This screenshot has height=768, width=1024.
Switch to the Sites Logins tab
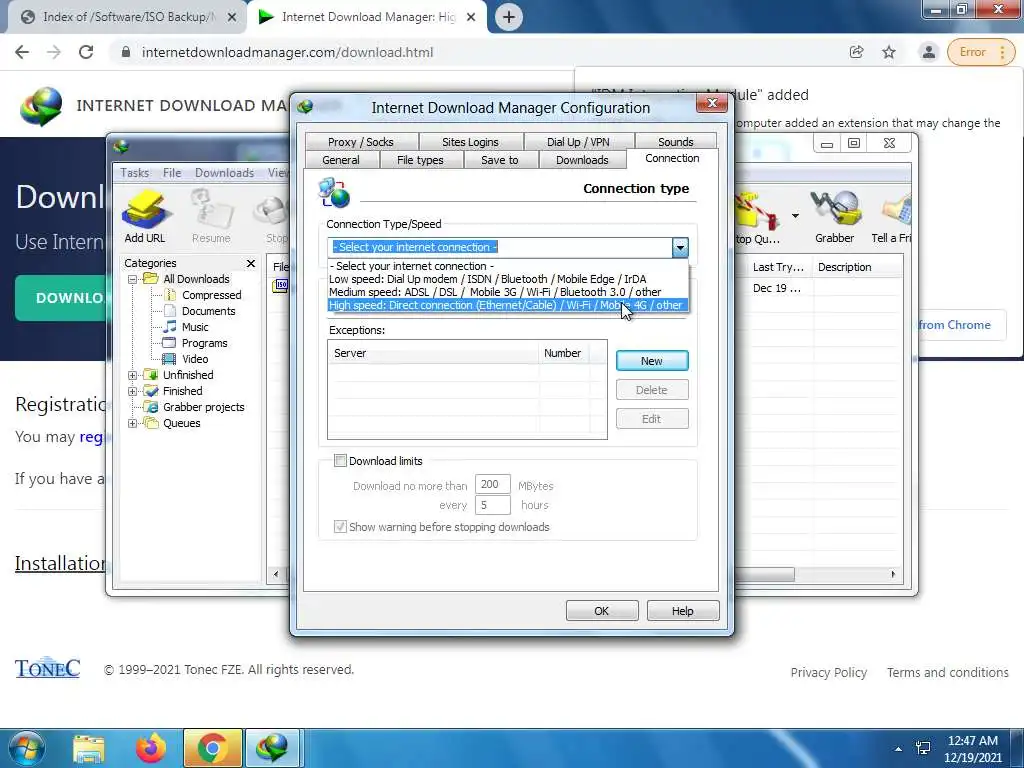pos(470,142)
